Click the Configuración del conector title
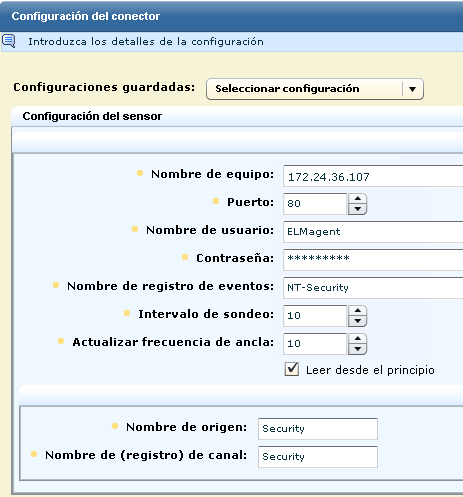Image resolution: width=463 pixels, height=497 pixels. 86,16
